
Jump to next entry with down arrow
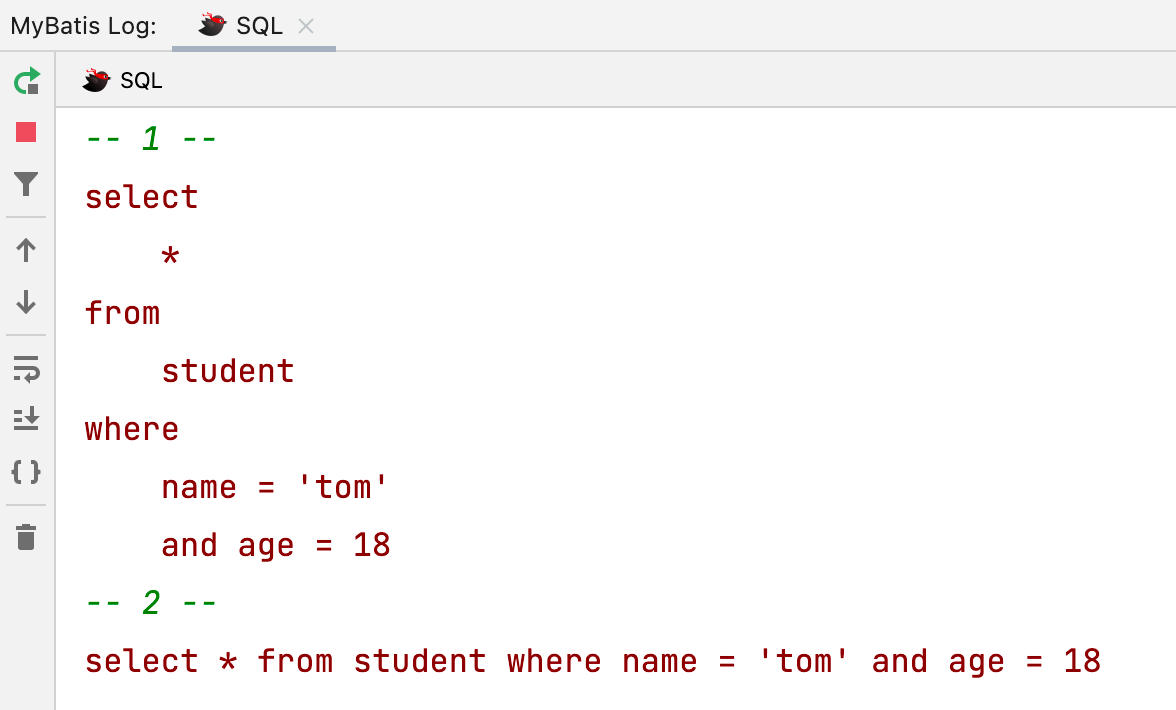pos(27,302)
